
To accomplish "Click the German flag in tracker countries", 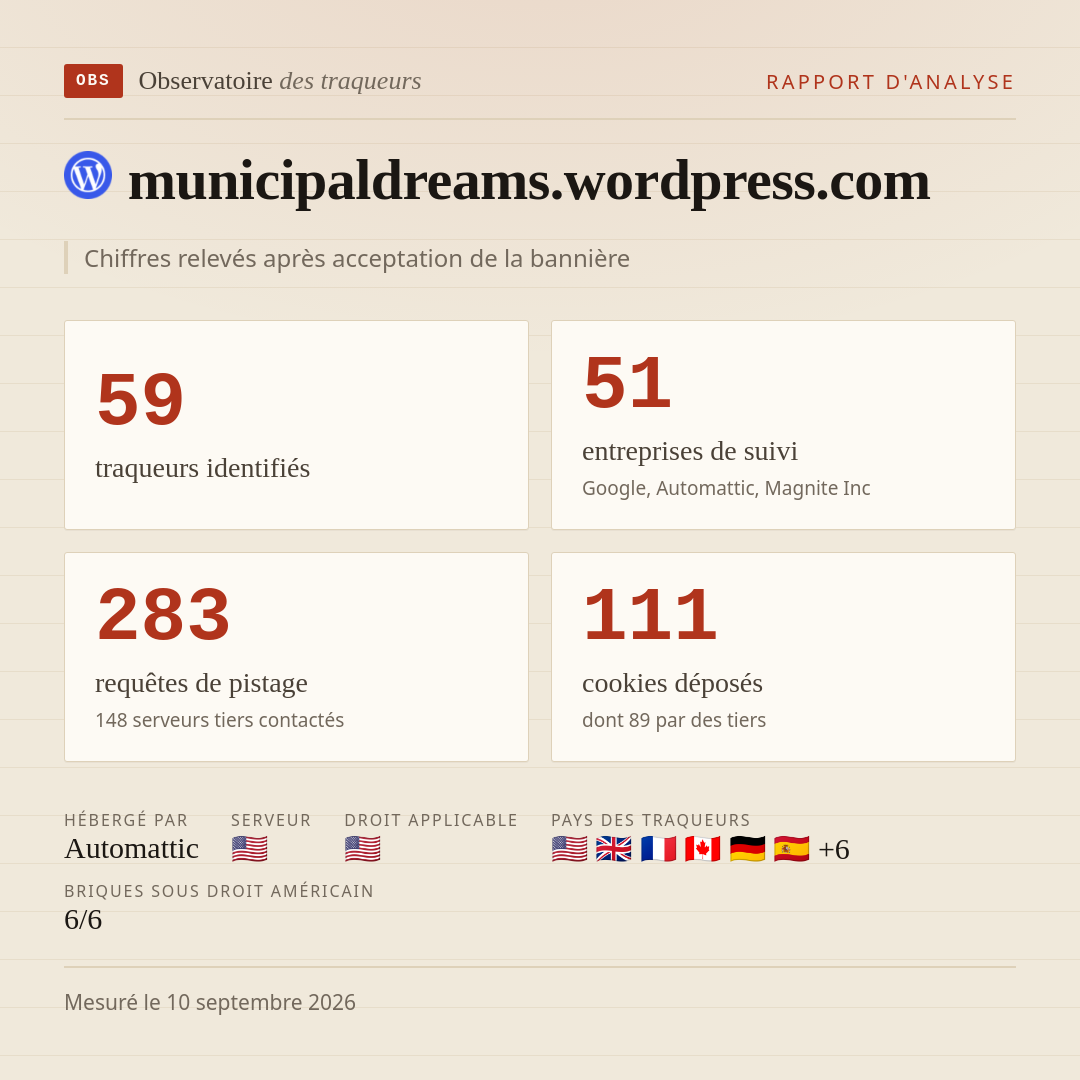I will click(747, 849).
